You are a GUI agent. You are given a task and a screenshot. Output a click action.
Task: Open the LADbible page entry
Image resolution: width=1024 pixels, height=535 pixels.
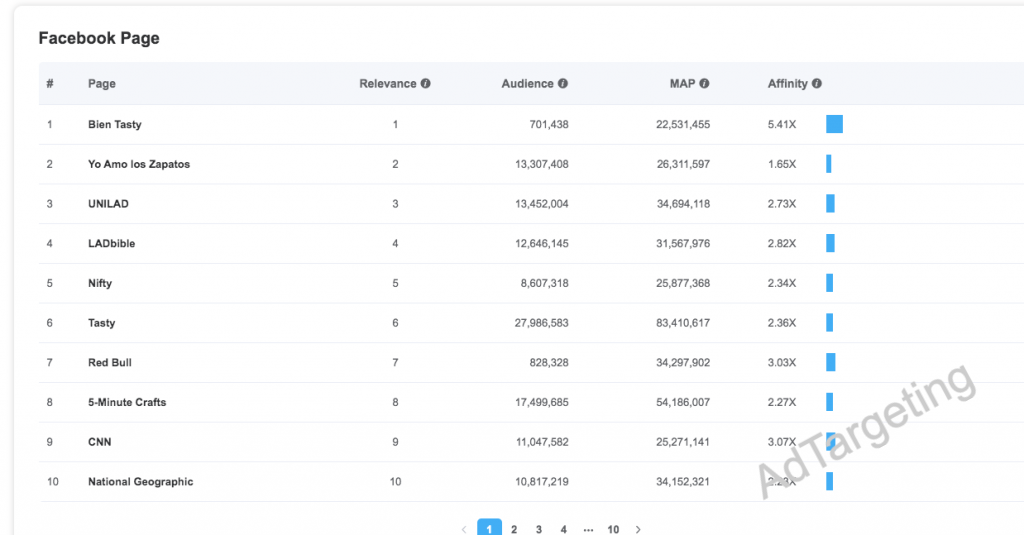tap(112, 244)
